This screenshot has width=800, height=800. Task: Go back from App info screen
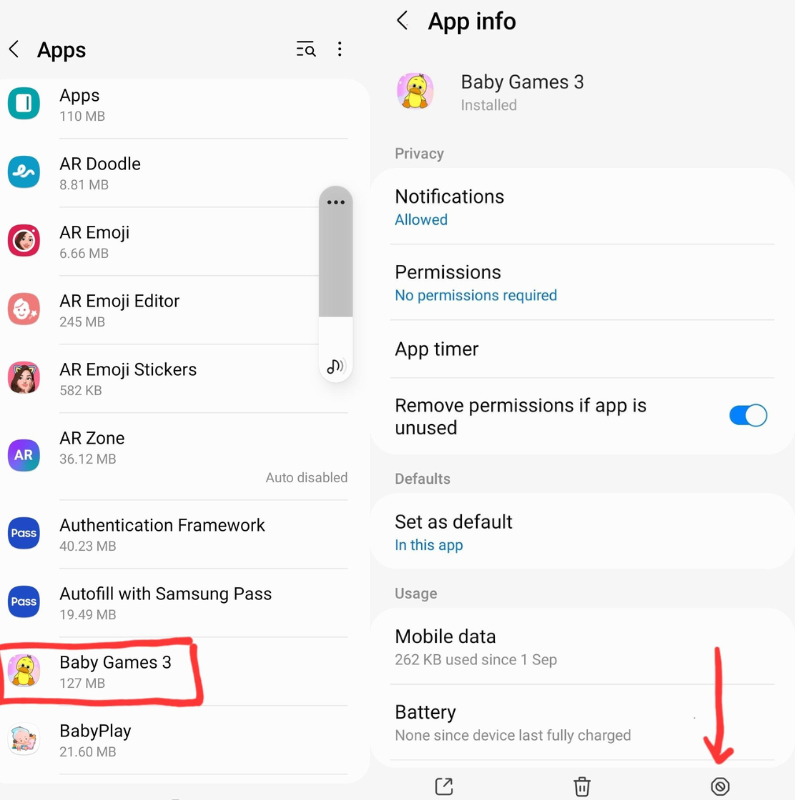tap(403, 21)
